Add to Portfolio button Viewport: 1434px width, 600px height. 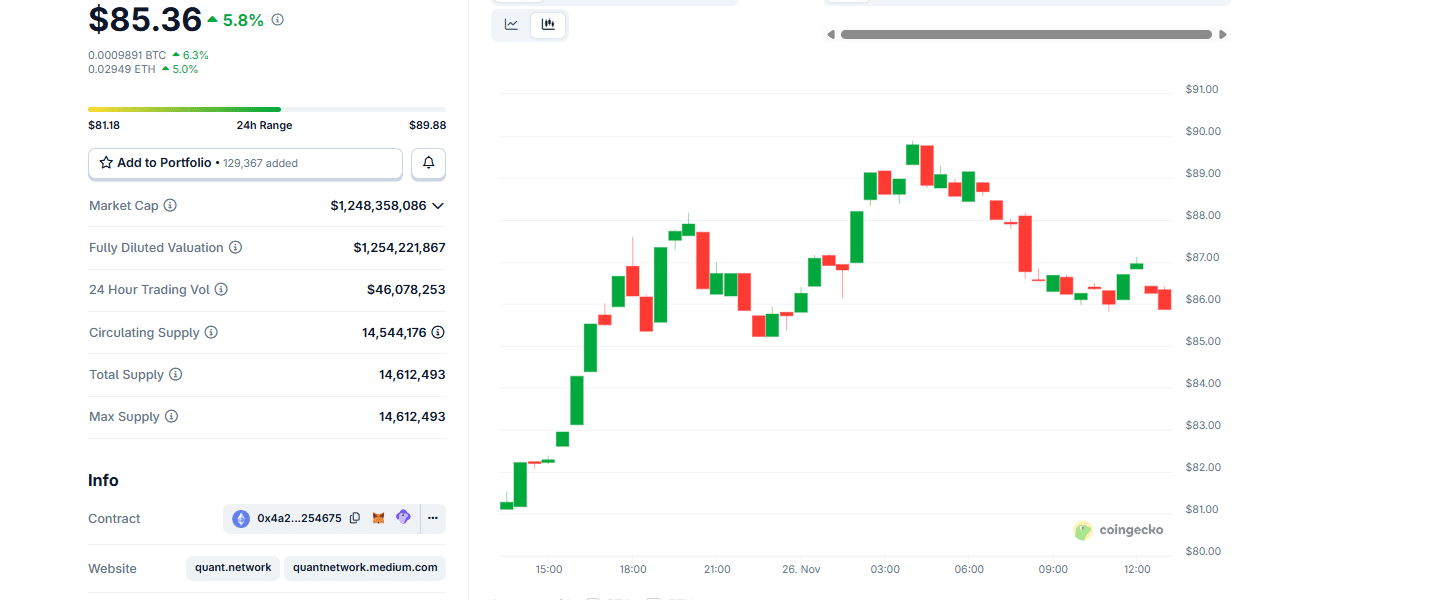pyautogui.click(x=245, y=163)
